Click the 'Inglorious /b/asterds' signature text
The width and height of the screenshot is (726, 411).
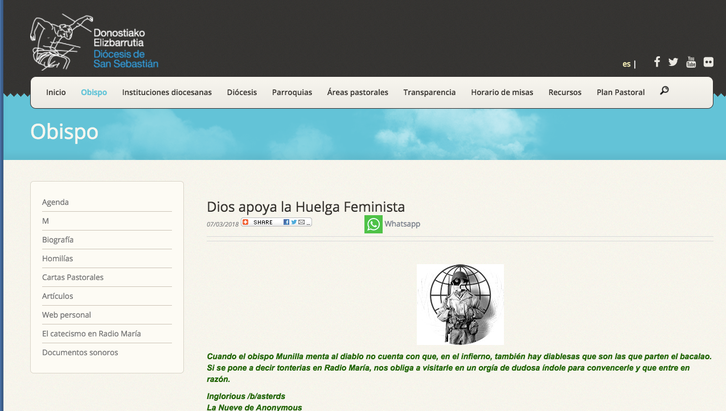tap(246, 396)
